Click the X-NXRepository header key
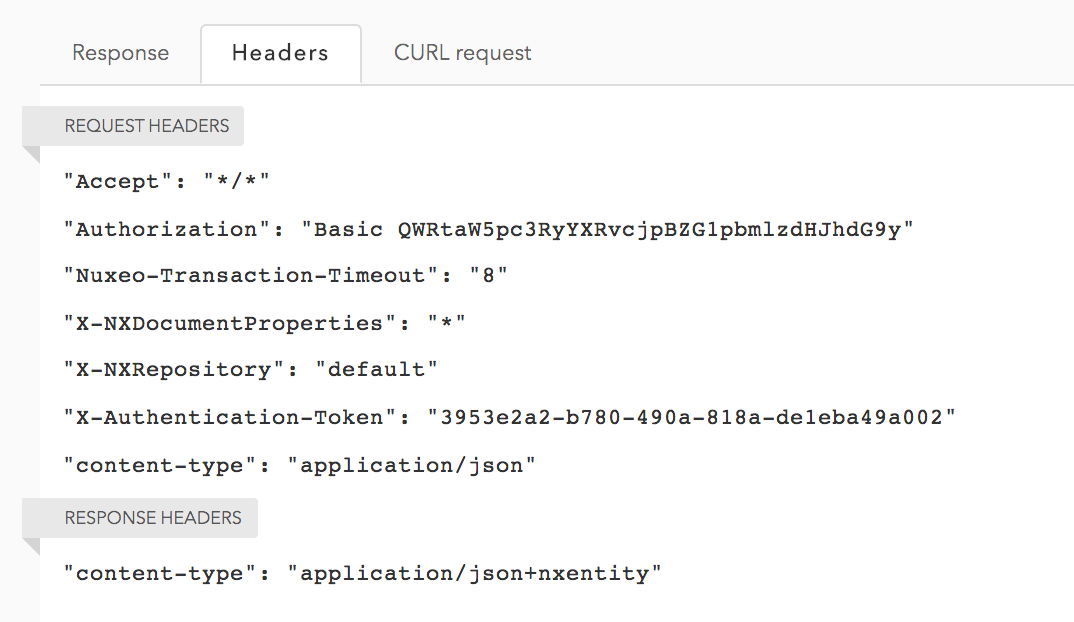This screenshot has width=1074, height=622. pos(173,370)
